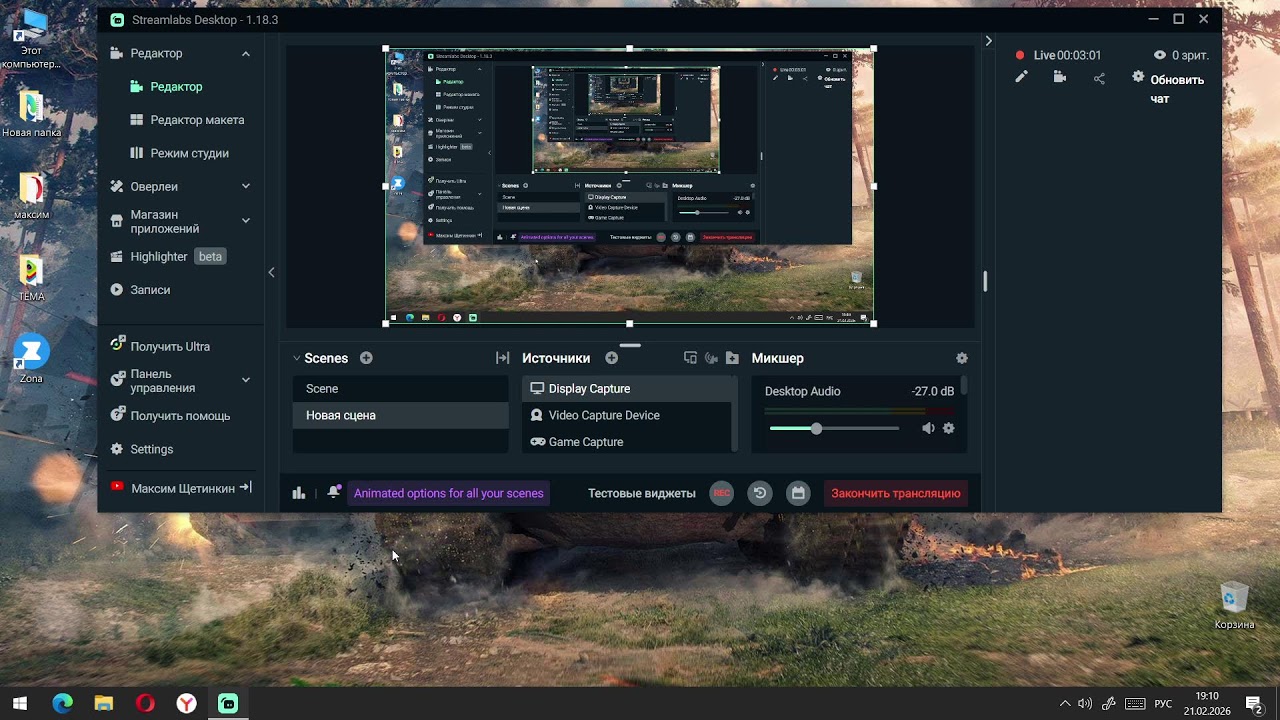The image size is (1280, 720).
Task: Open the Микшер settings gear
Action: (x=962, y=358)
